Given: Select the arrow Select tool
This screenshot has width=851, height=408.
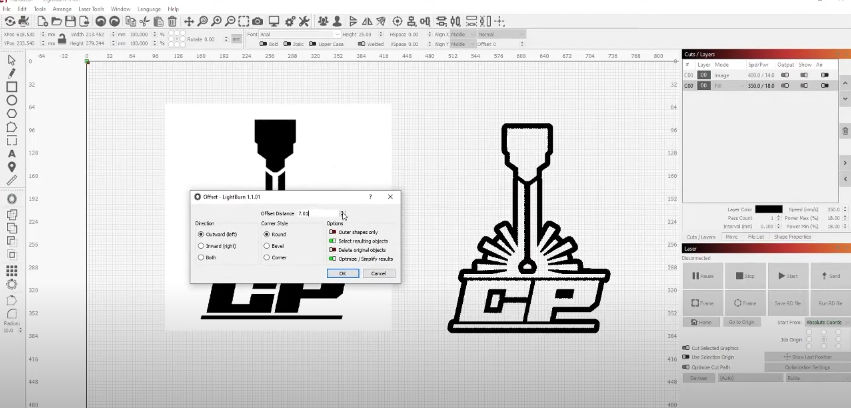Looking at the screenshot, I should click(11, 60).
